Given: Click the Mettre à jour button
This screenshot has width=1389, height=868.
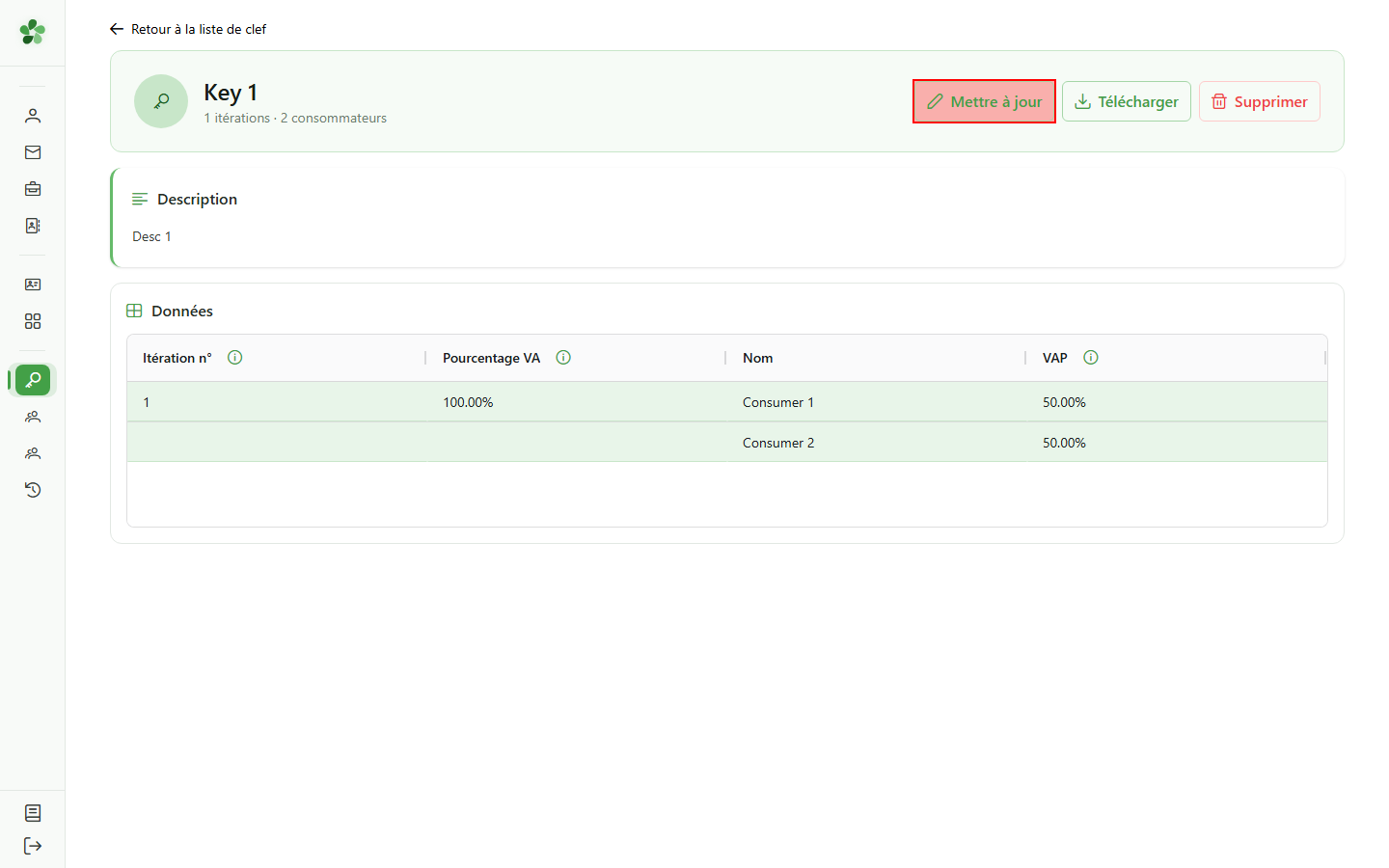Looking at the screenshot, I should click(x=984, y=101).
